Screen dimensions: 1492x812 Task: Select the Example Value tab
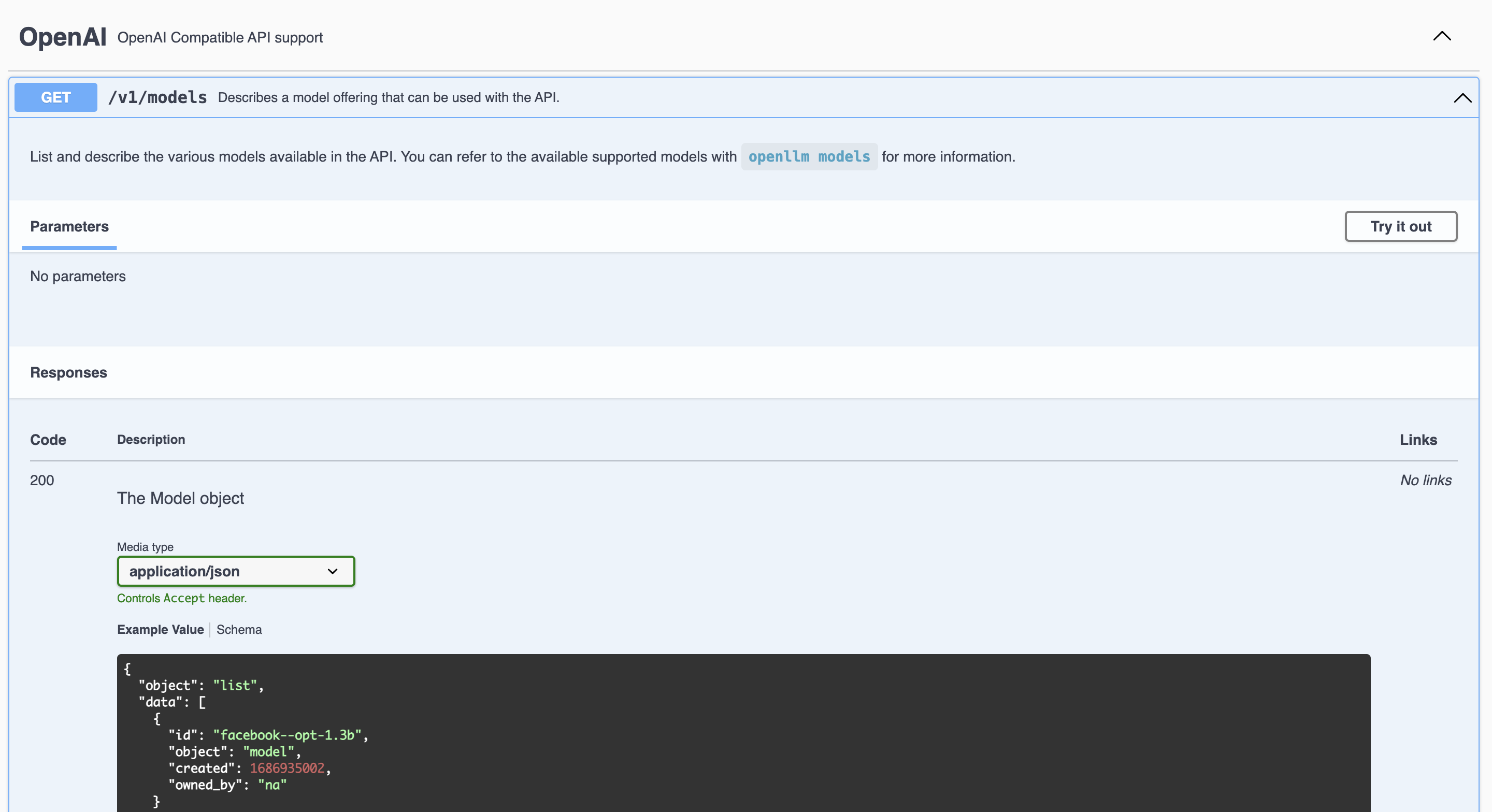pyautogui.click(x=160, y=630)
